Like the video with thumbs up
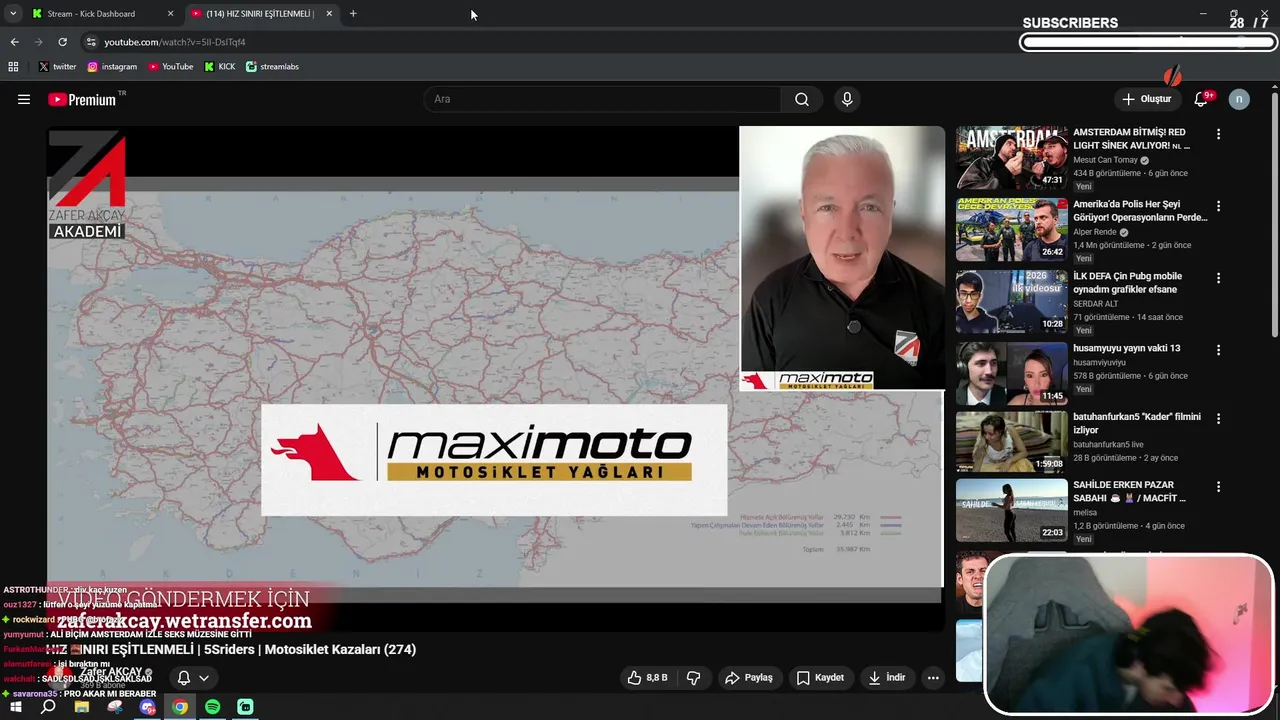Image resolution: width=1280 pixels, height=720 pixels. [648, 677]
